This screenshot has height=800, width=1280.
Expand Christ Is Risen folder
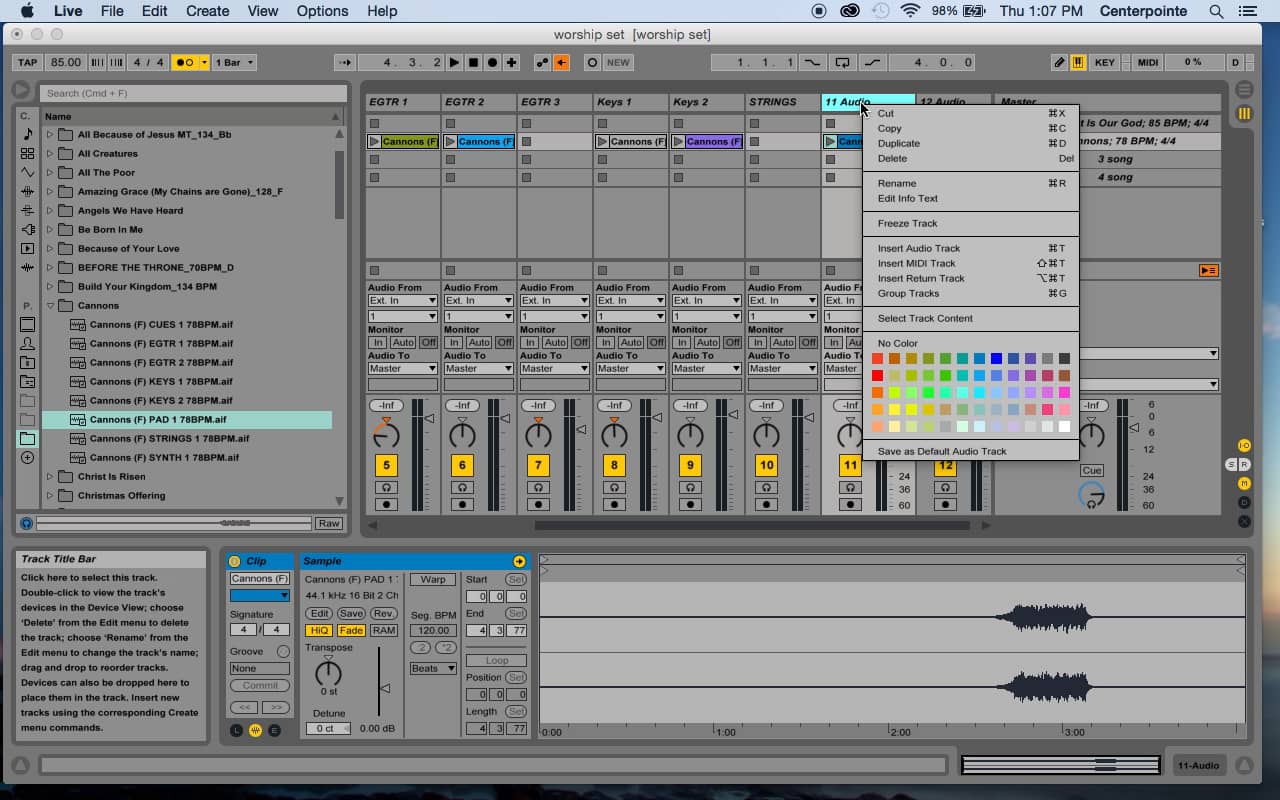(x=50, y=477)
